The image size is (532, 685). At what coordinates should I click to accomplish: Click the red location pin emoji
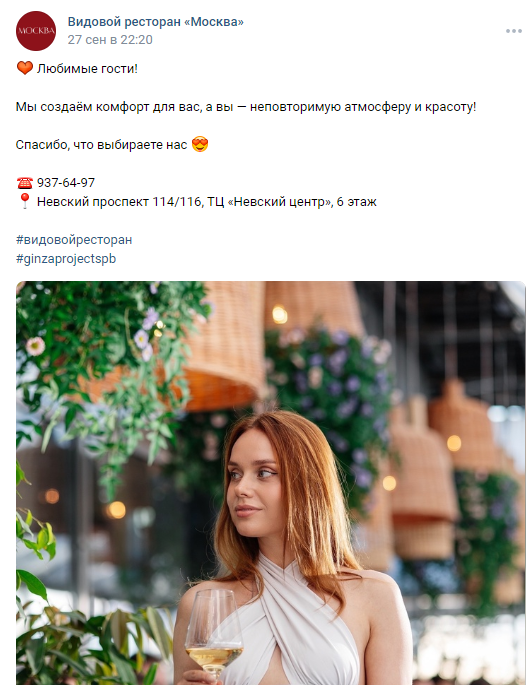pos(24,201)
